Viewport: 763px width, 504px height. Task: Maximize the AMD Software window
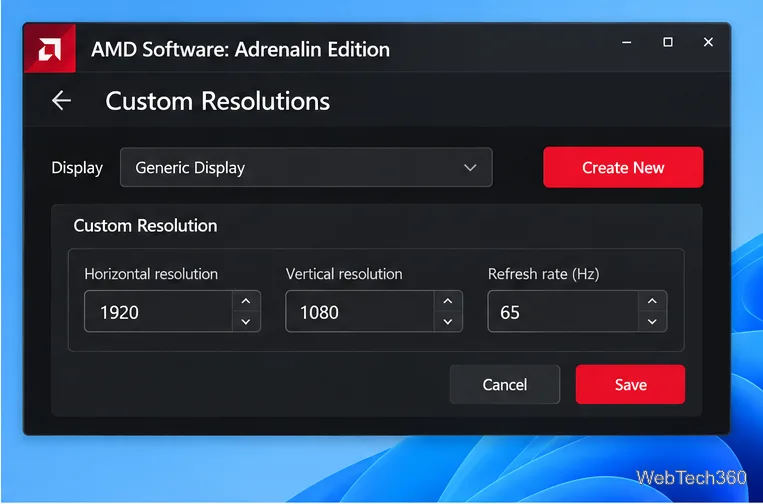(668, 42)
